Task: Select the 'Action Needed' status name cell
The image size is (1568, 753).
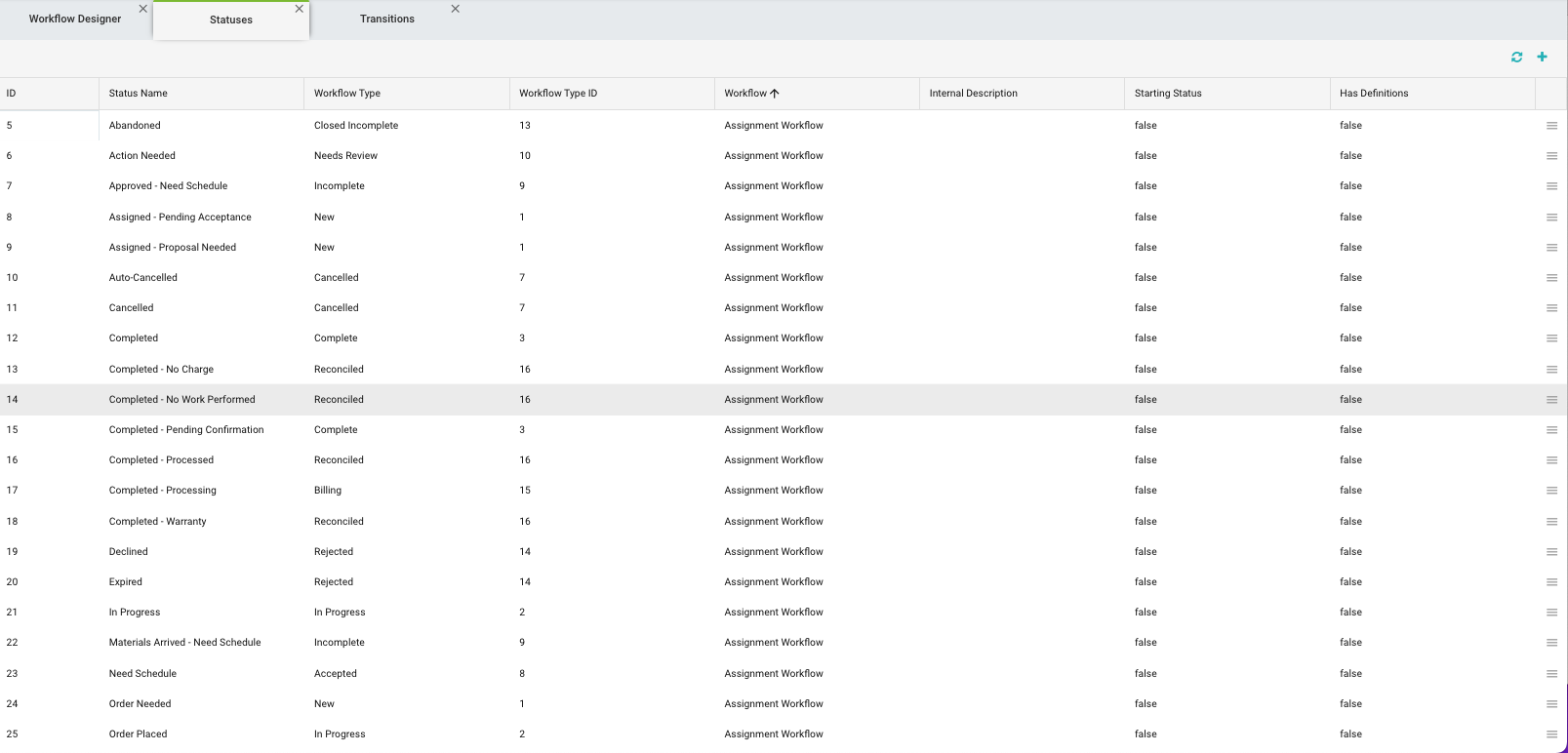Action: [201, 156]
